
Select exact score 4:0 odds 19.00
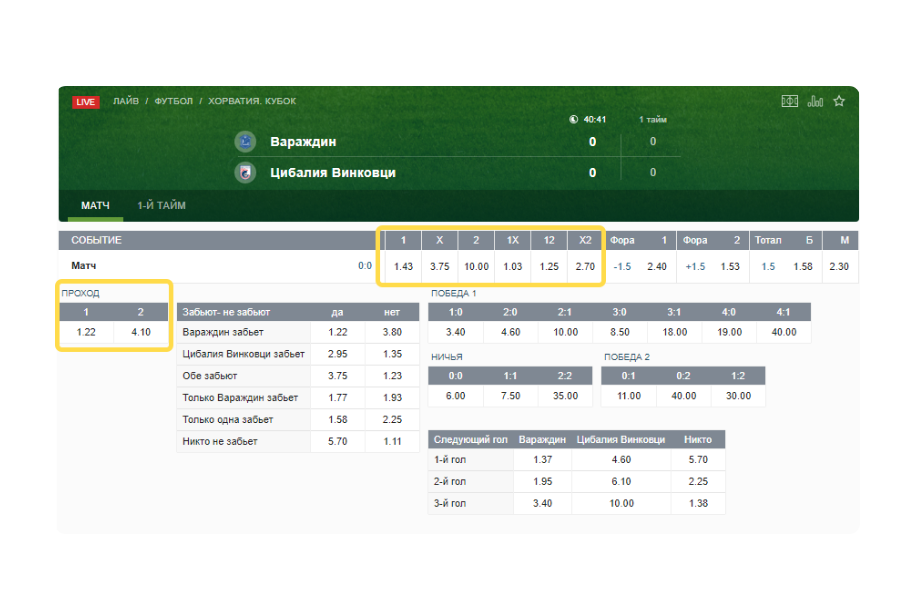(730, 333)
